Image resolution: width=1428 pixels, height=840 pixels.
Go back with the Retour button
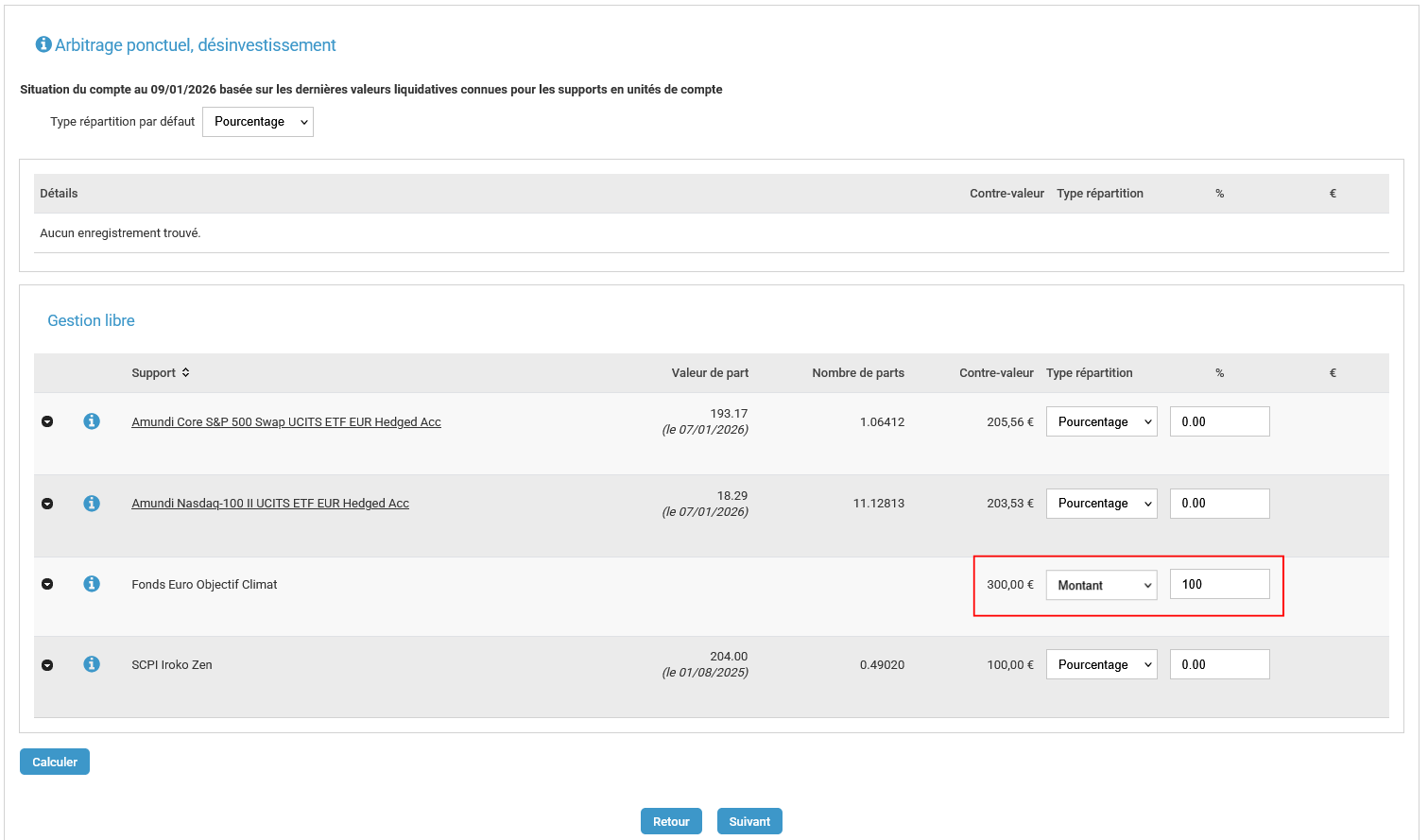[671, 821]
